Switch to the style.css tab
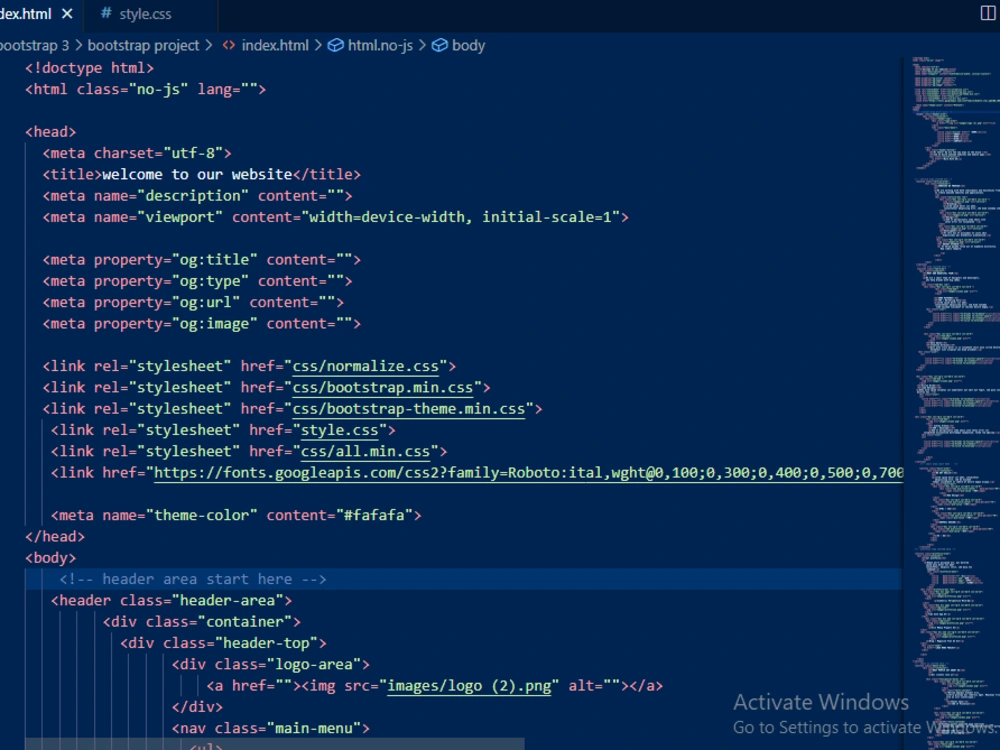 click(x=145, y=14)
